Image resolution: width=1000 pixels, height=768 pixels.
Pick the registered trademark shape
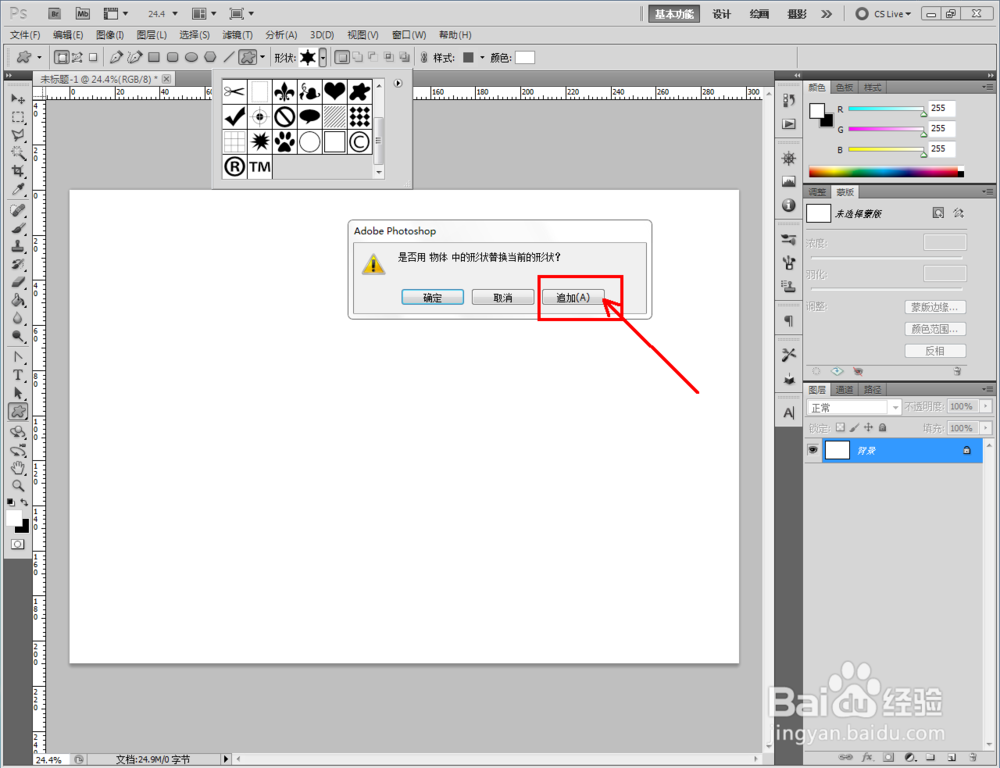coord(234,167)
